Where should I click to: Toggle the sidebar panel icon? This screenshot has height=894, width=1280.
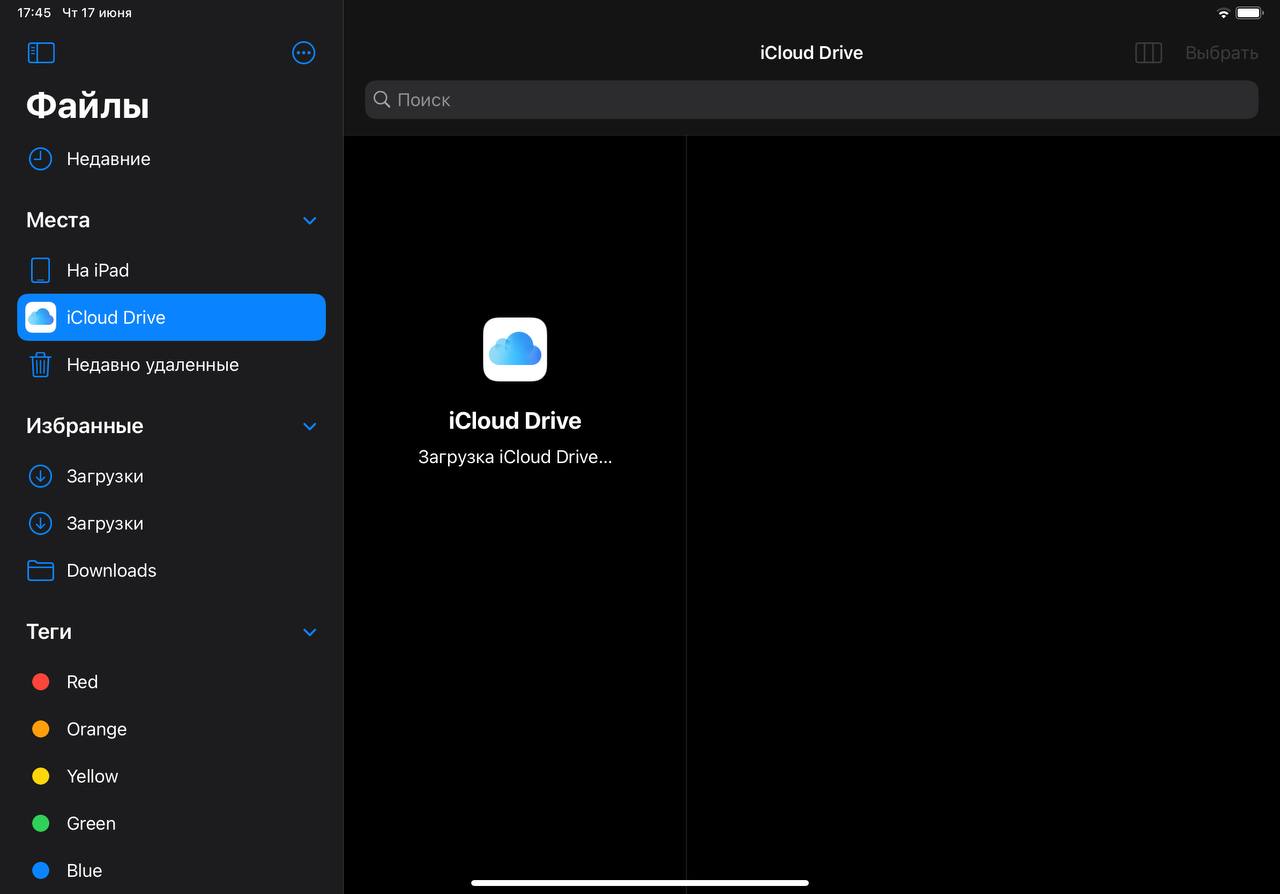click(41, 53)
